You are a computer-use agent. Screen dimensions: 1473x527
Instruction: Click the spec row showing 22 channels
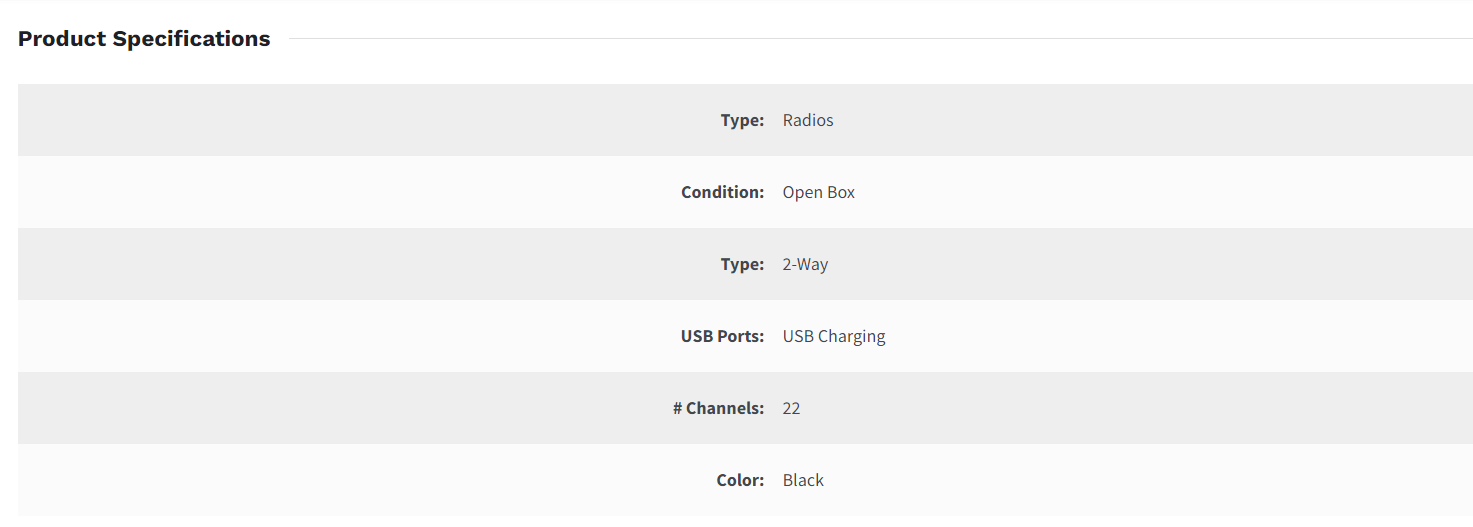pos(745,408)
